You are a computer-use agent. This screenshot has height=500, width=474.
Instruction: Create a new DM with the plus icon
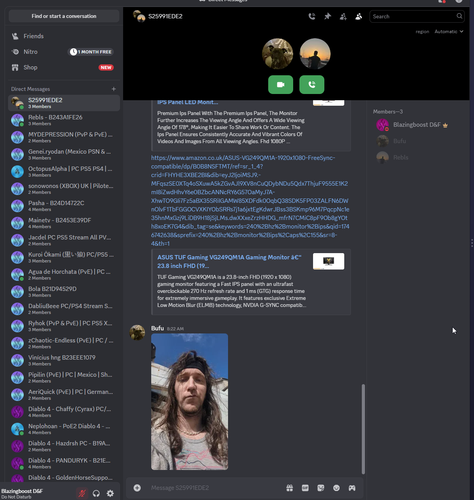pos(114,89)
